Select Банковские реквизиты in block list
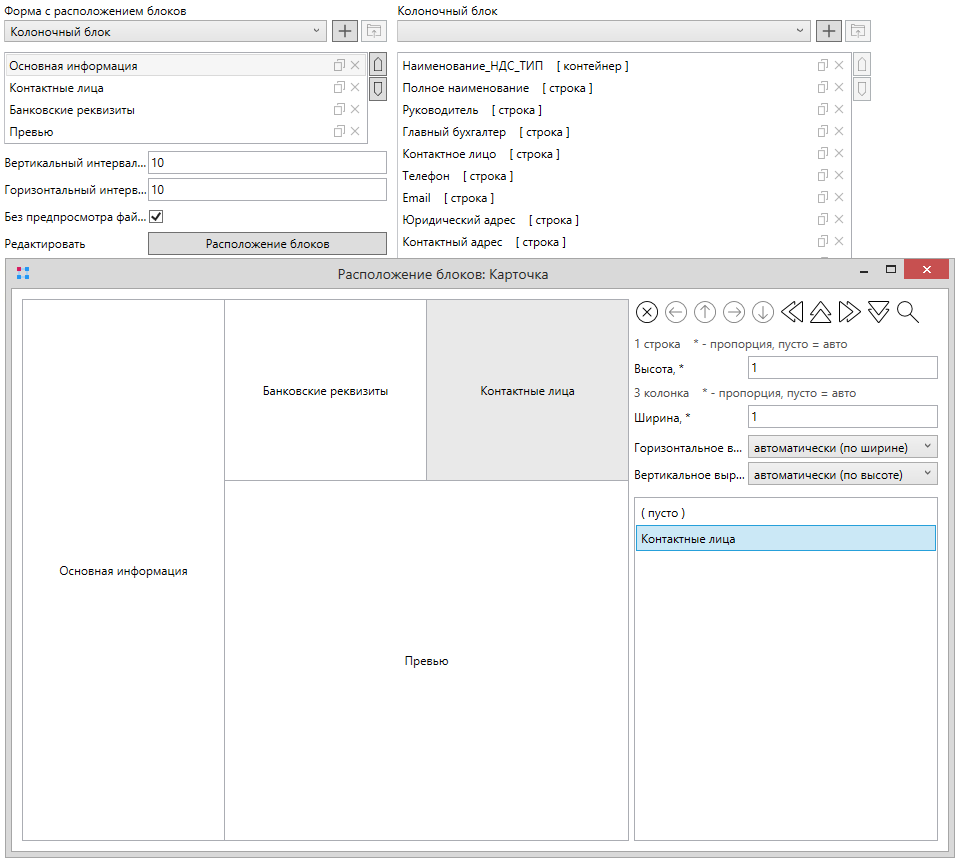The width and height of the screenshot is (964, 865). [72, 110]
